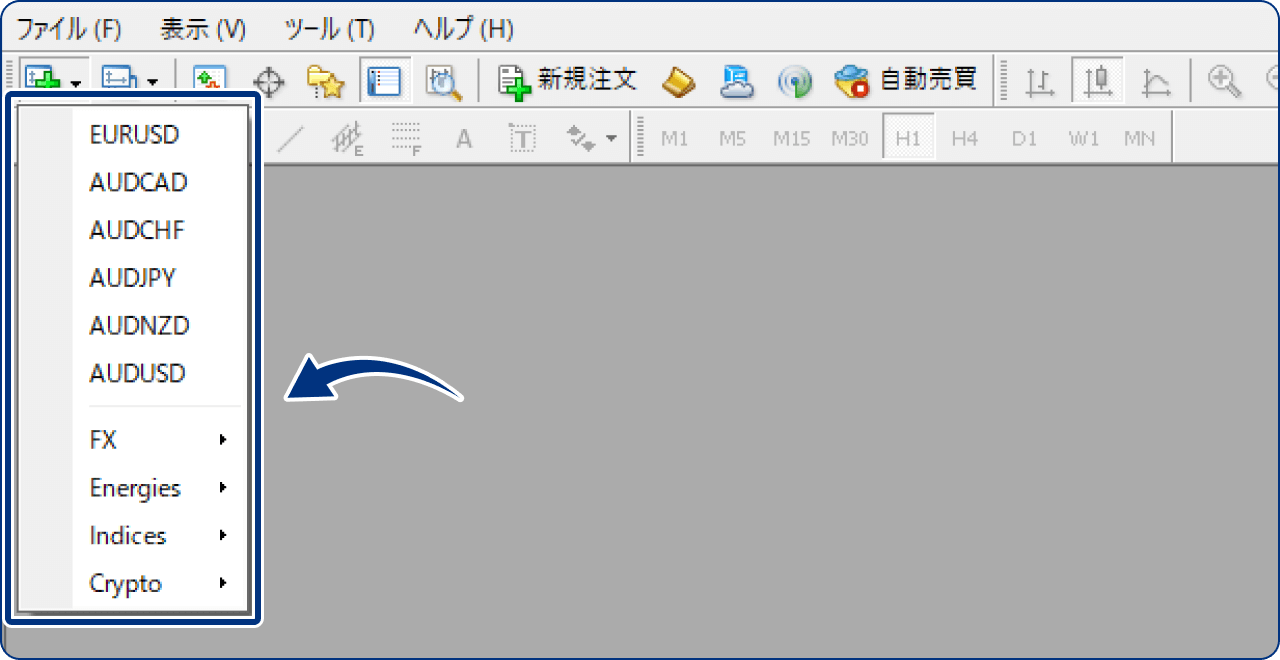
Task: Click the 新規注文 new order button
Action: click(568, 81)
